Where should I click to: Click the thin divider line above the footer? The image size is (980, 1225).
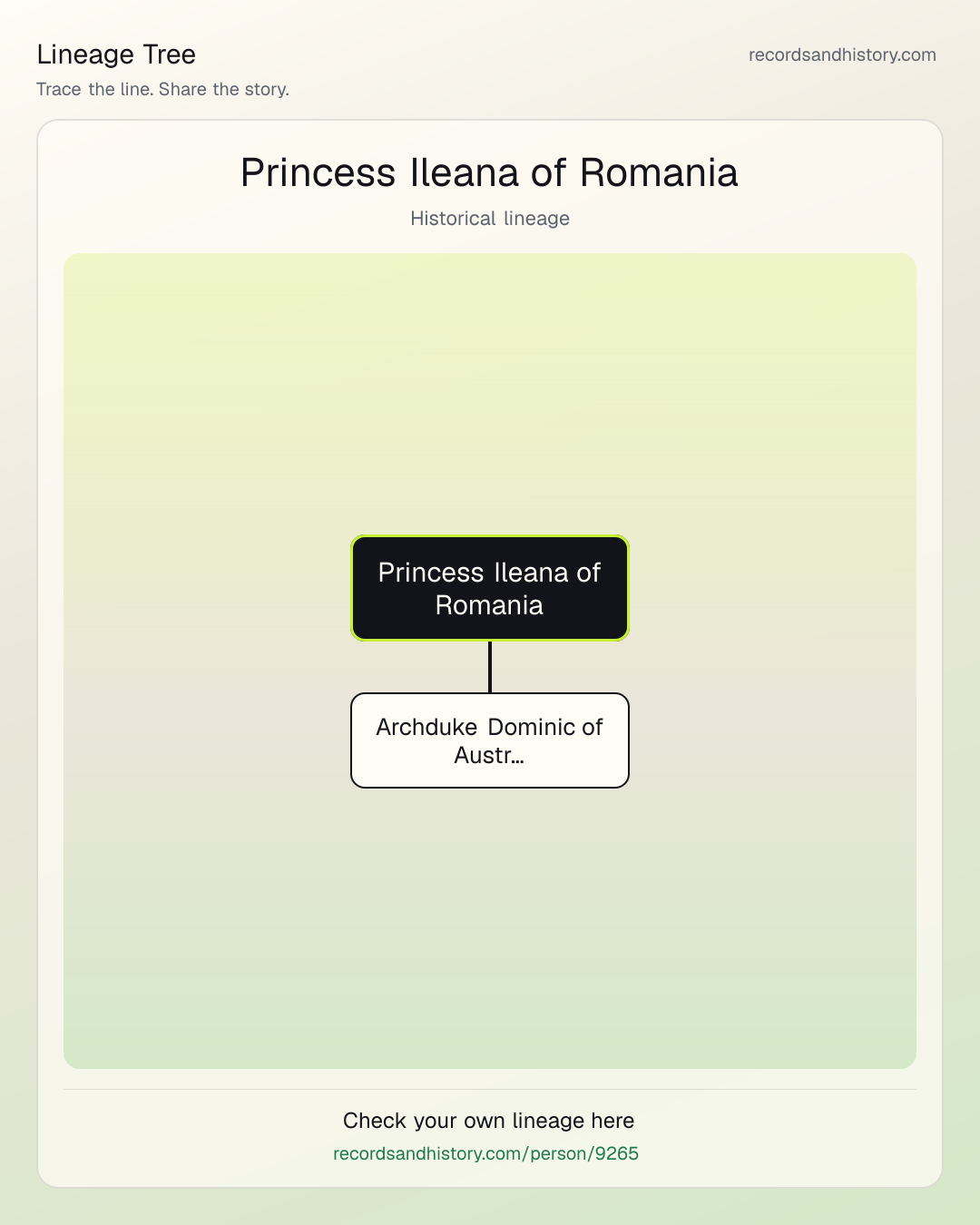[490, 1089]
